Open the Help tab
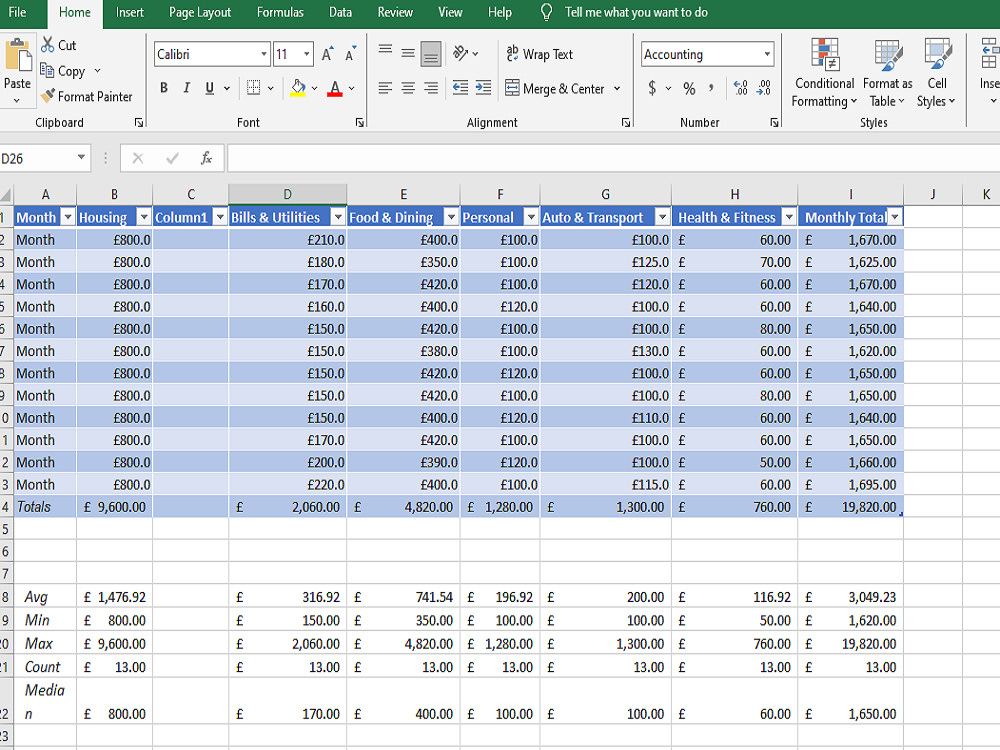Screen dimensions: 1000x750 [499, 12]
